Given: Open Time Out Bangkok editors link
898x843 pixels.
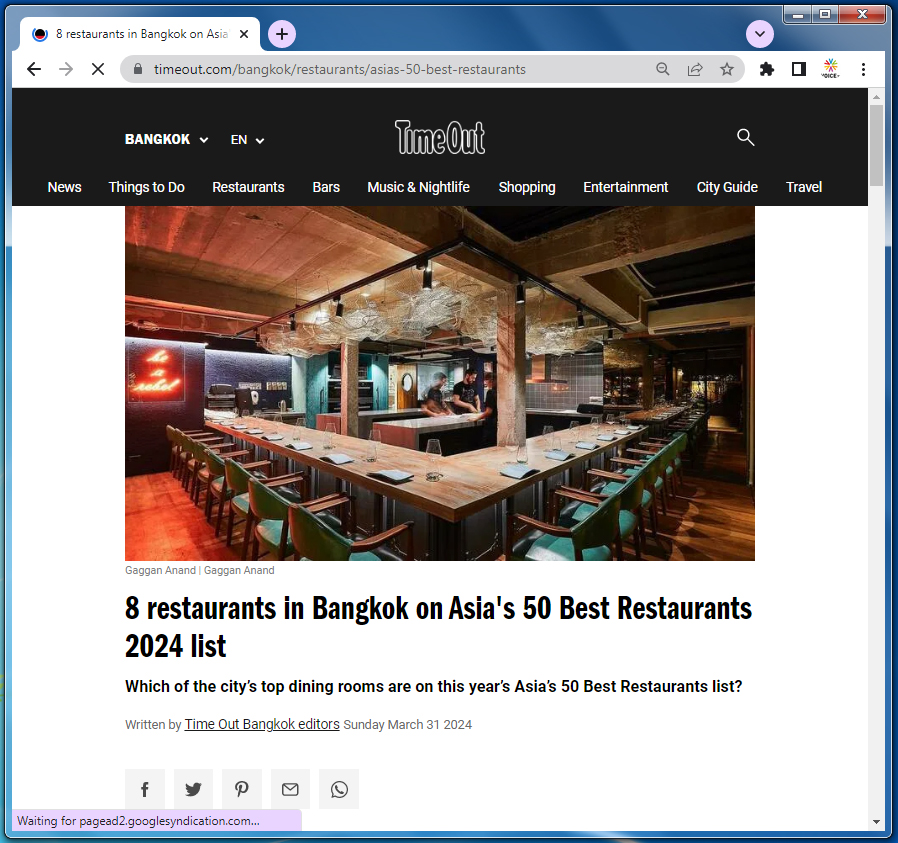Looking at the screenshot, I should pos(262,724).
